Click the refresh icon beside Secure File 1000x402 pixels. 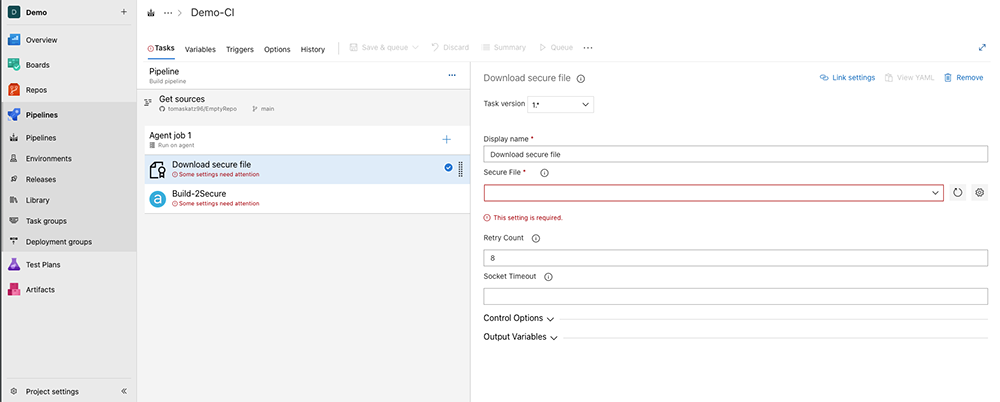tap(957, 192)
